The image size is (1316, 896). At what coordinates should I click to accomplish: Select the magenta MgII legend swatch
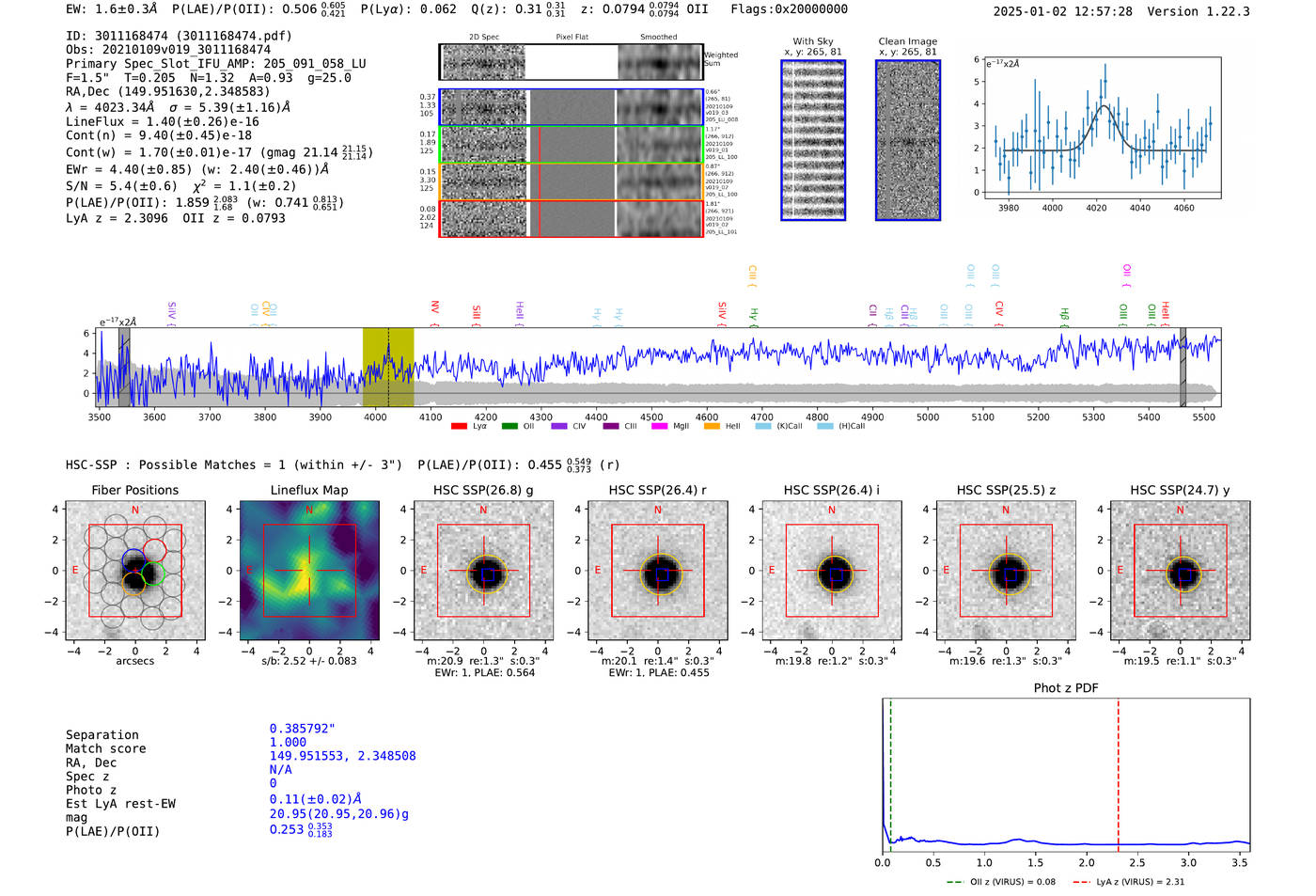pos(659,426)
